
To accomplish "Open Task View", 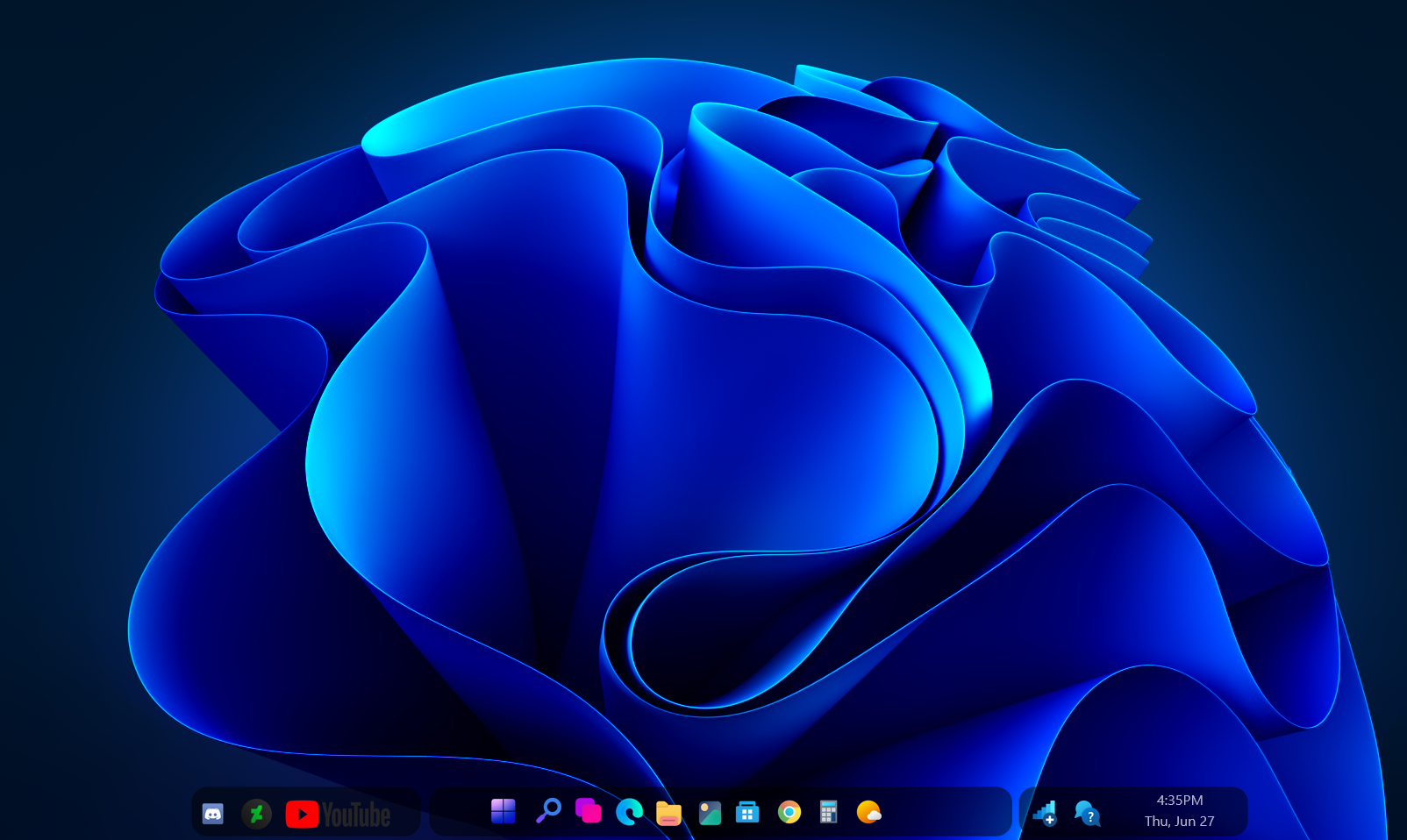I will 588,813.
